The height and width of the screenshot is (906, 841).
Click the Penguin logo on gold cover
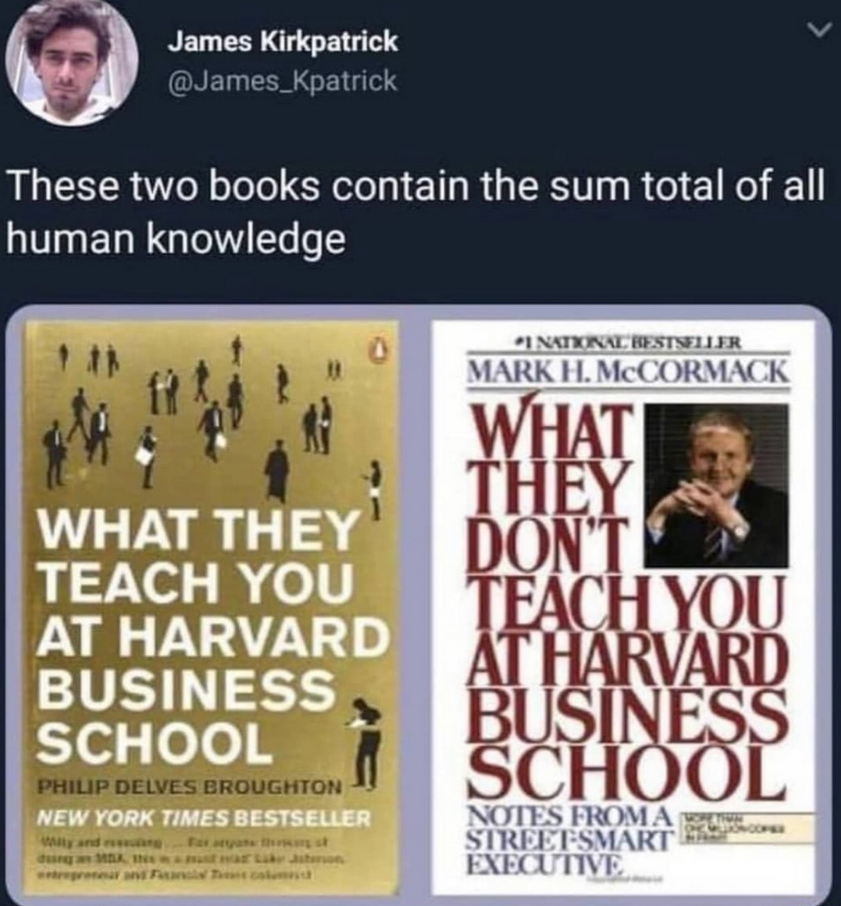tap(379, 349)
